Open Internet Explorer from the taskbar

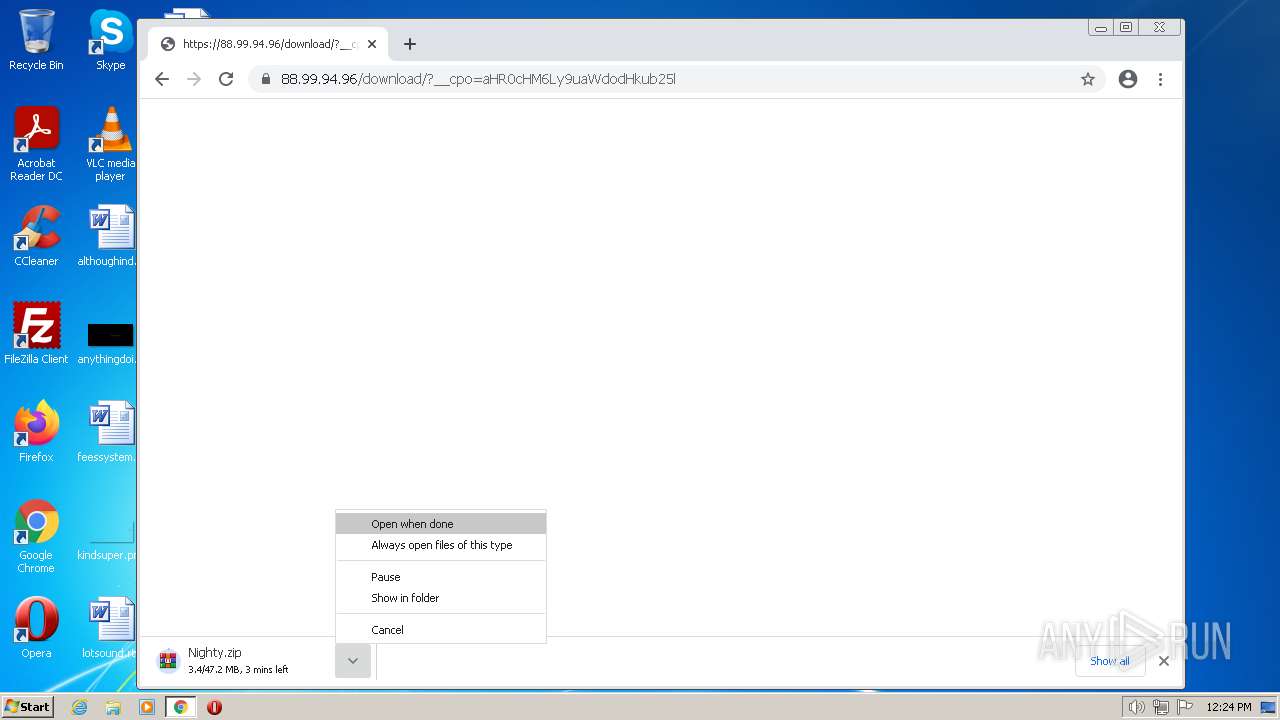(x=80, y=707)
